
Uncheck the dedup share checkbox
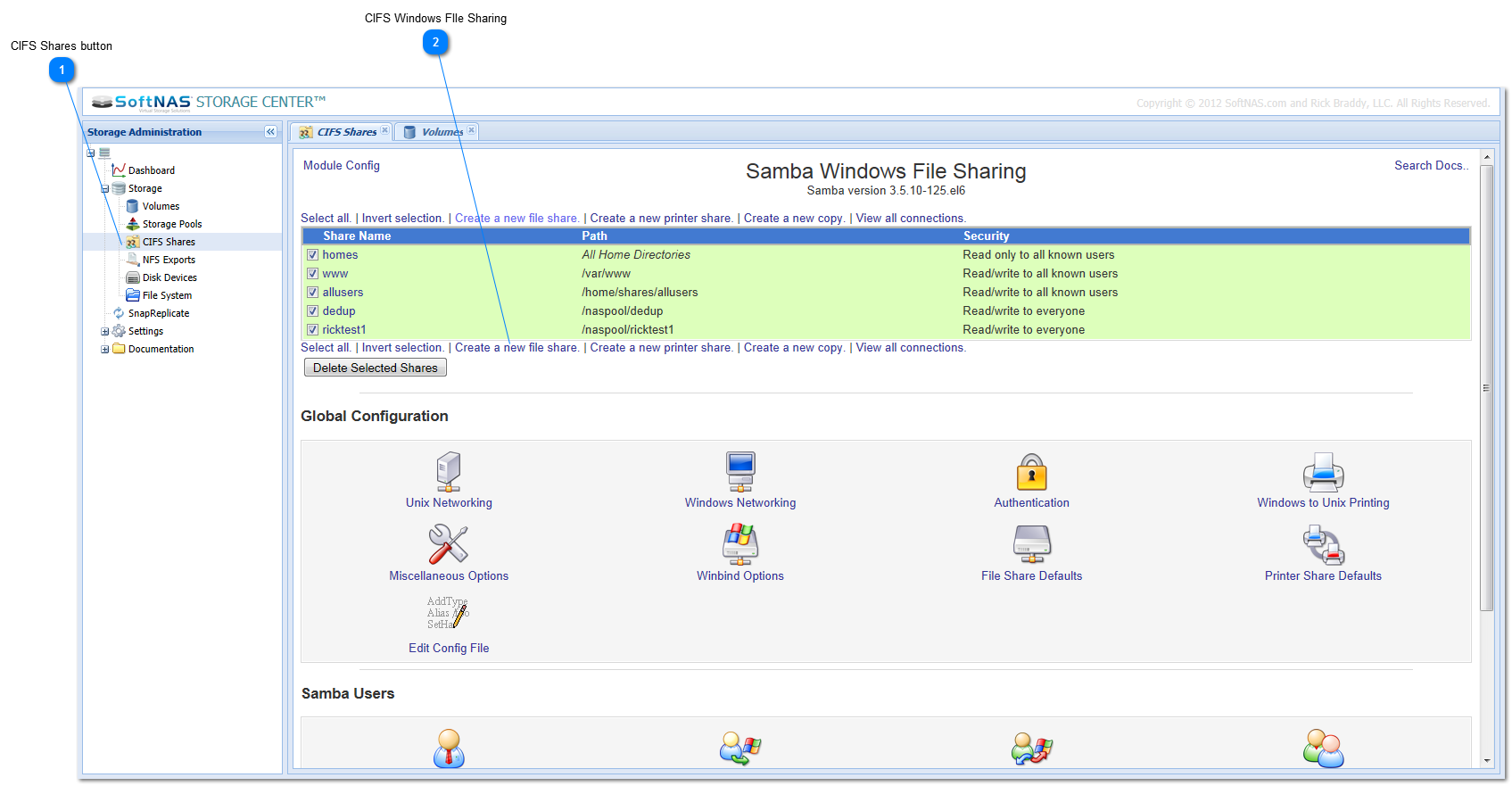pos(313,311)
